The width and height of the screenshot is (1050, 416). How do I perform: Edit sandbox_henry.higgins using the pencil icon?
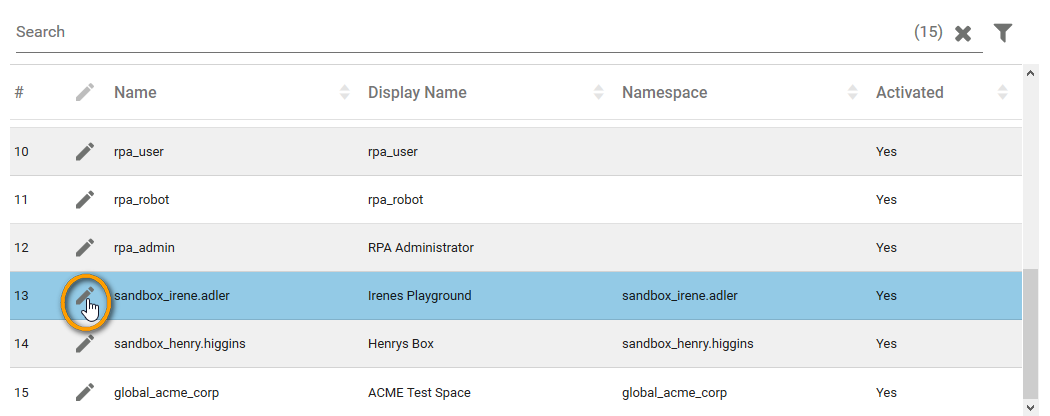click(x=85, y=344)
